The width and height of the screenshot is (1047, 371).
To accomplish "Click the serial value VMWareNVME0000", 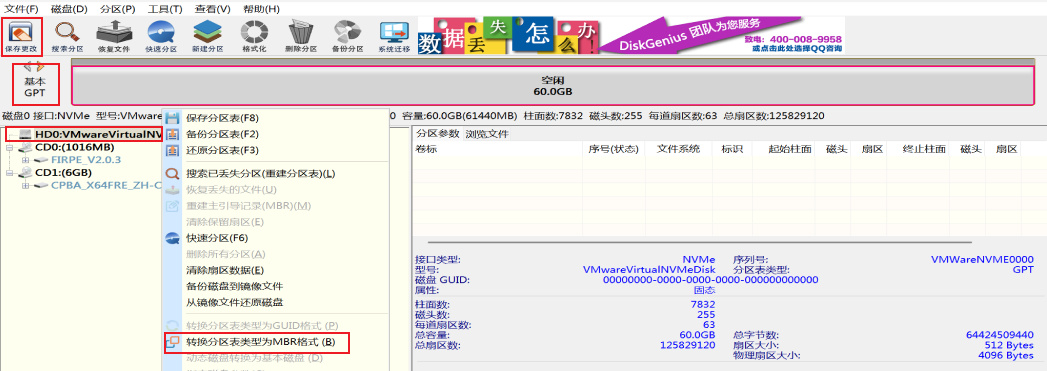I will 982,259.
